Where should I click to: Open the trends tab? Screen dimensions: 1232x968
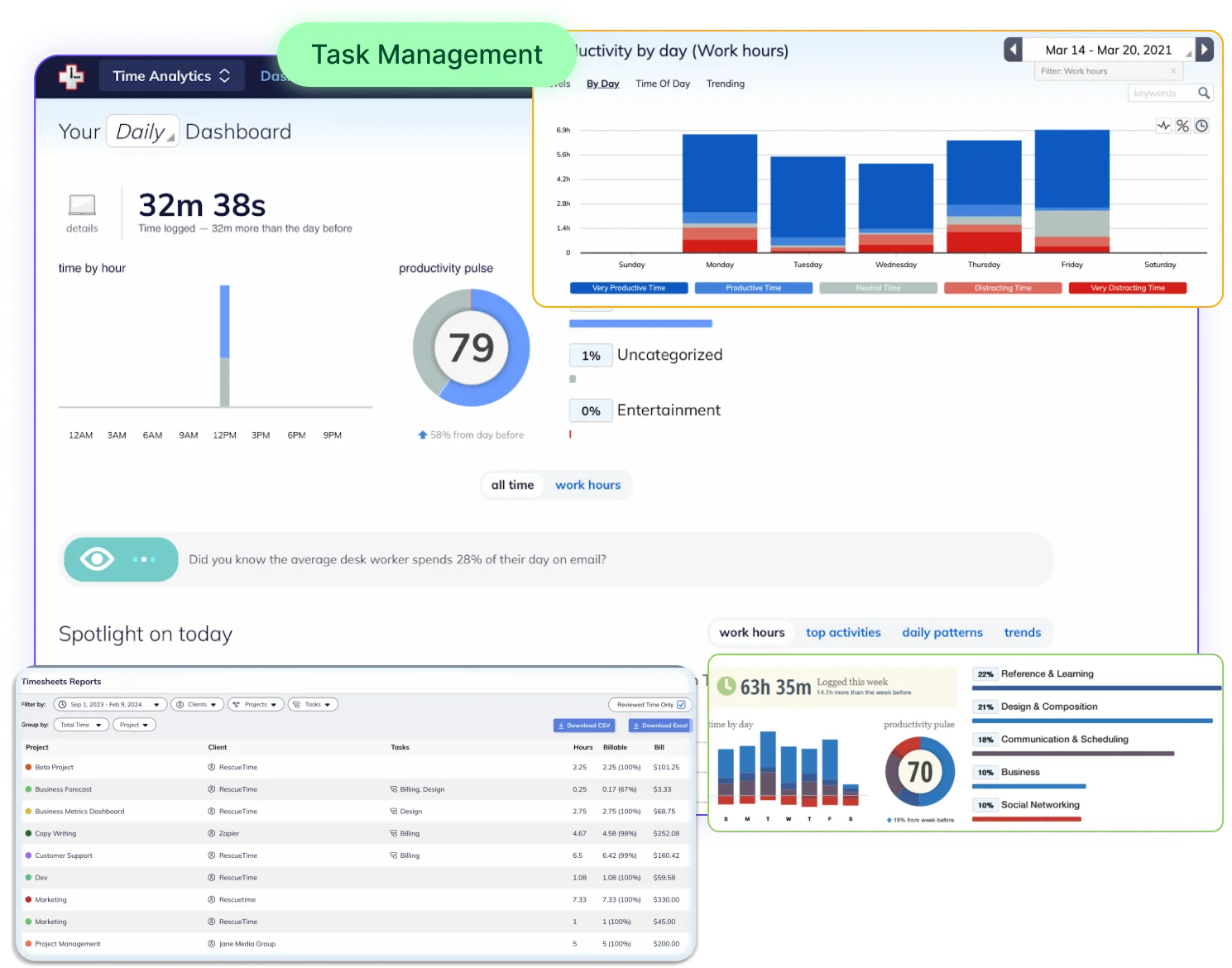coord(1023,633)
